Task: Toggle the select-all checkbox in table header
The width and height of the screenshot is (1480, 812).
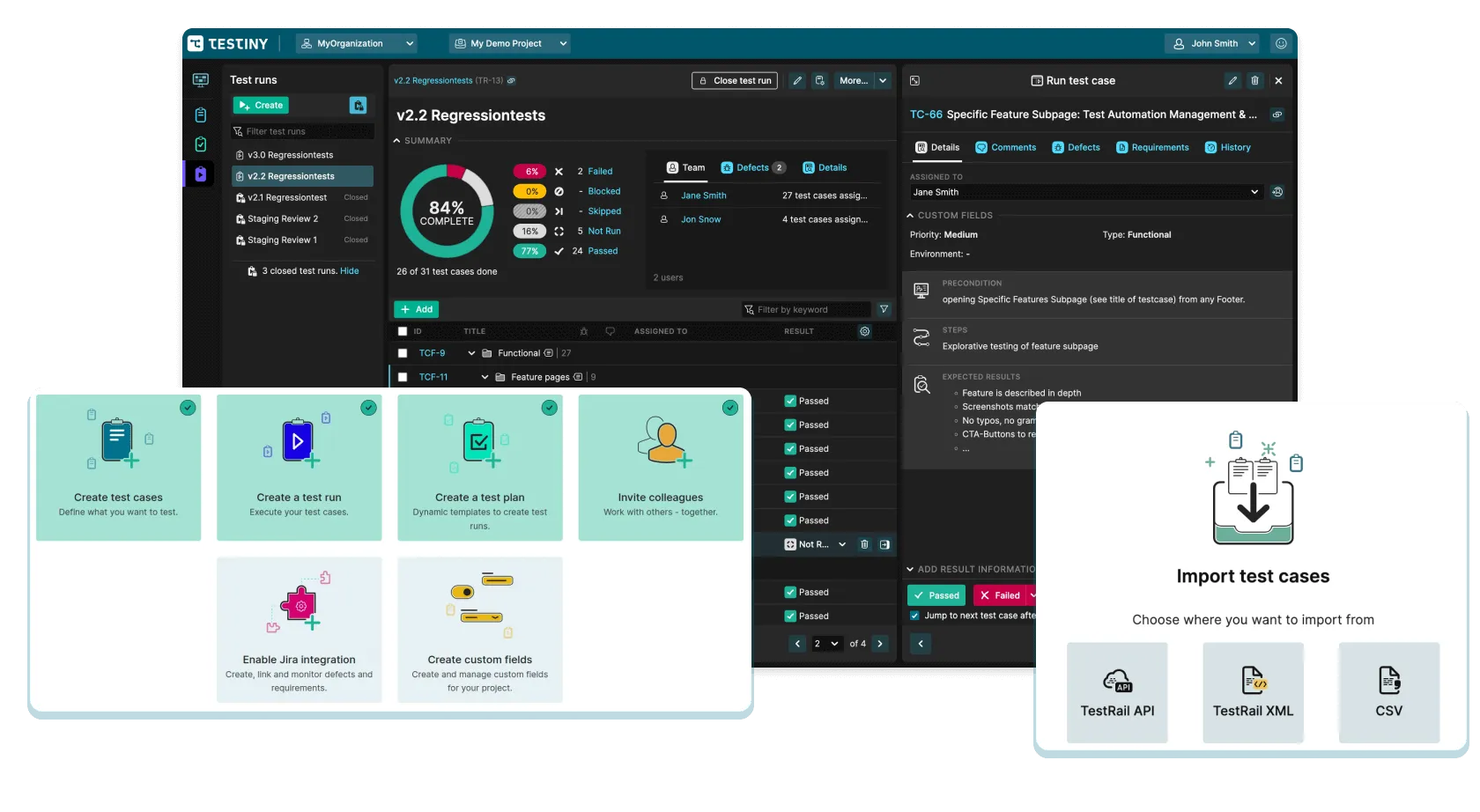Action: tap(403, 331)
